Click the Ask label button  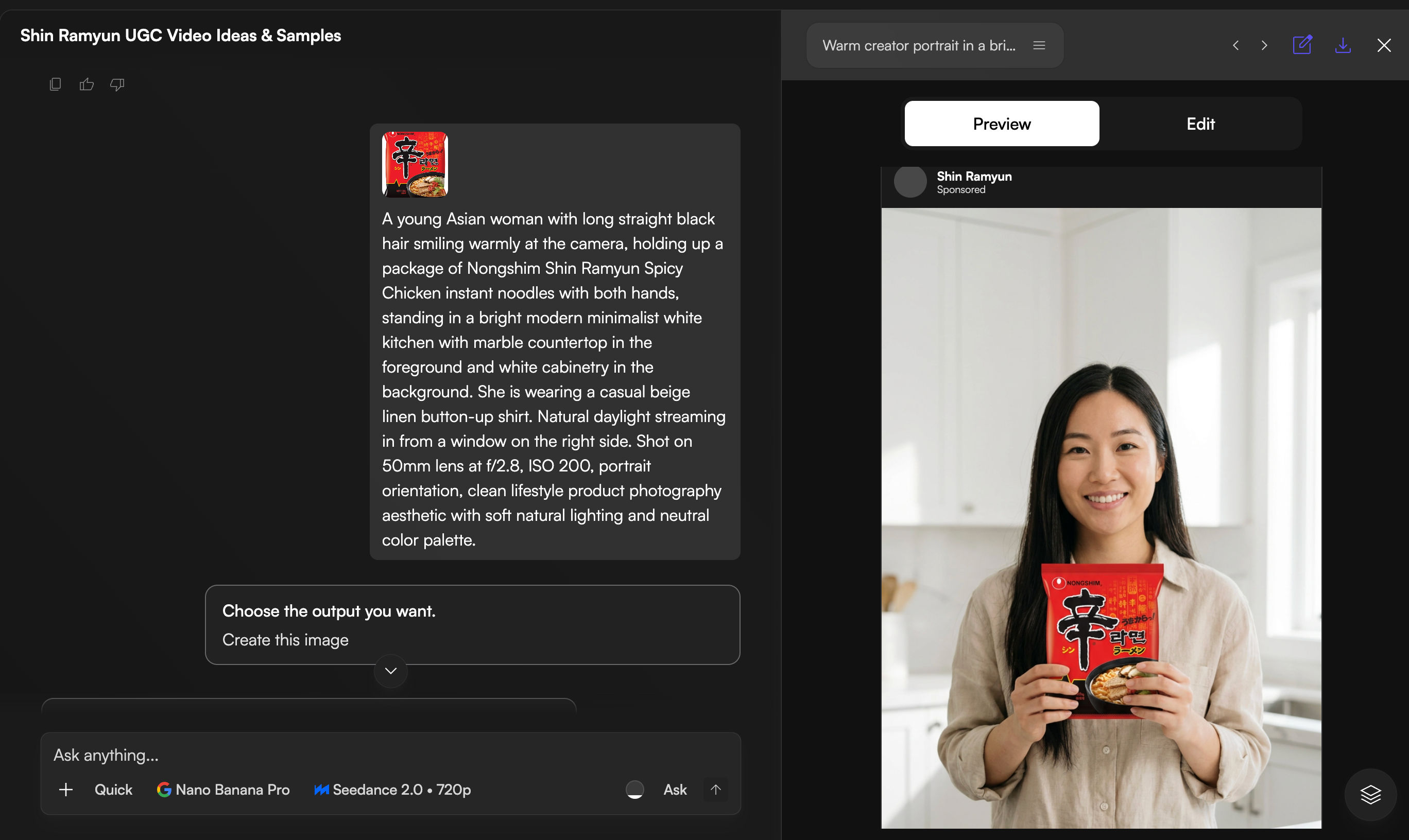(x=675, y=790)
